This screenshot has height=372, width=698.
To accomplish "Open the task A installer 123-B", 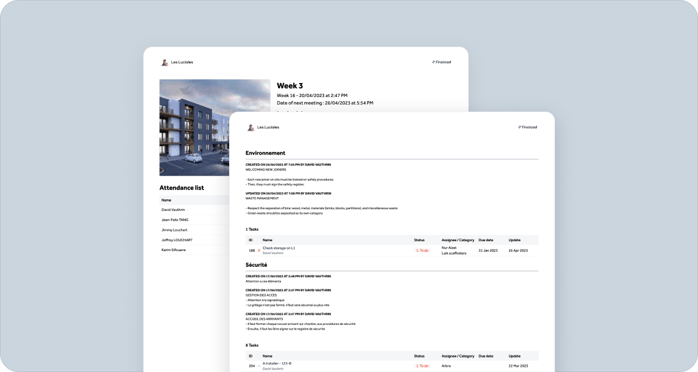I will 277,364.
